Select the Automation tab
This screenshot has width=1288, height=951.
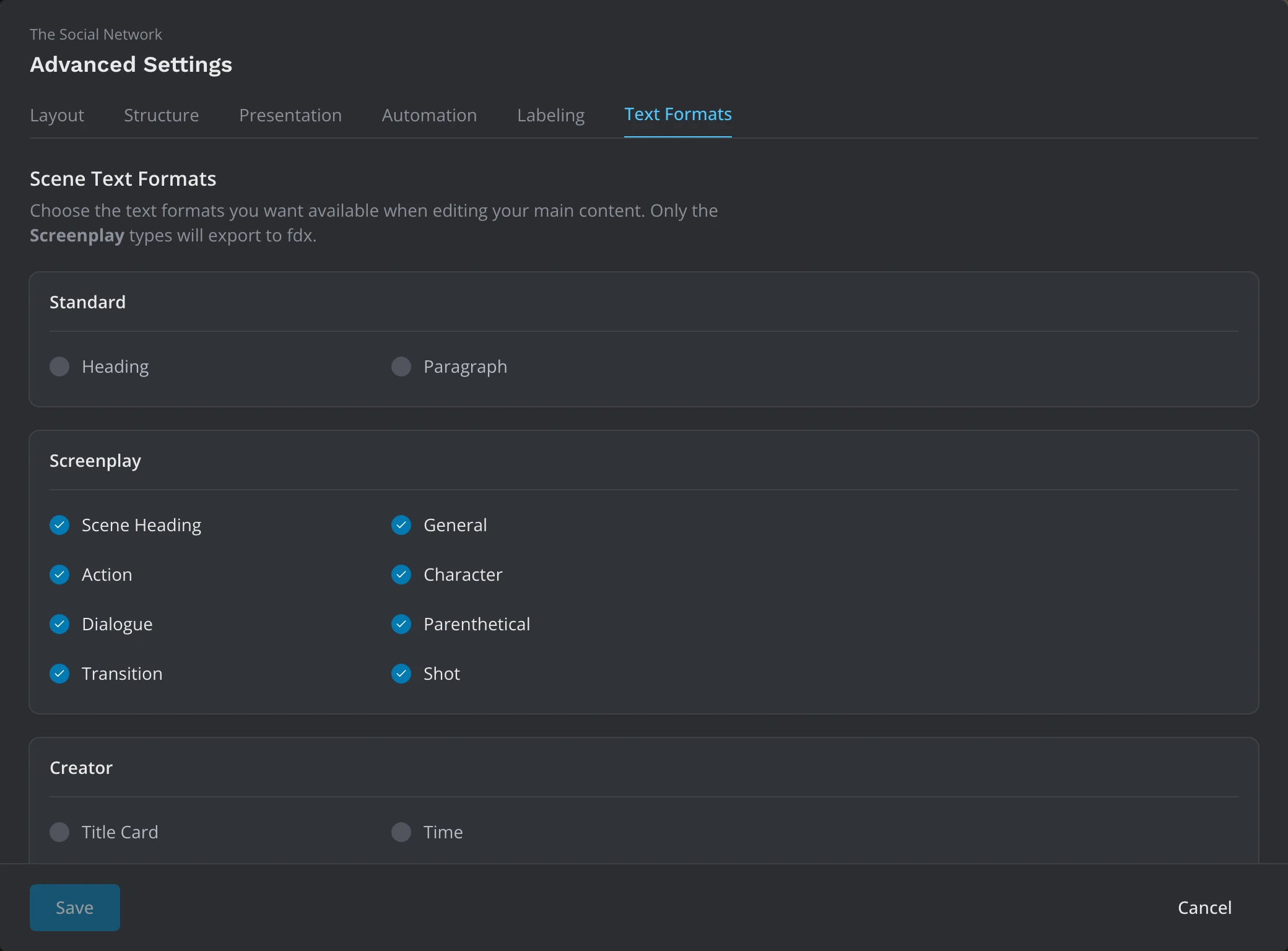[x=429, y=115]
